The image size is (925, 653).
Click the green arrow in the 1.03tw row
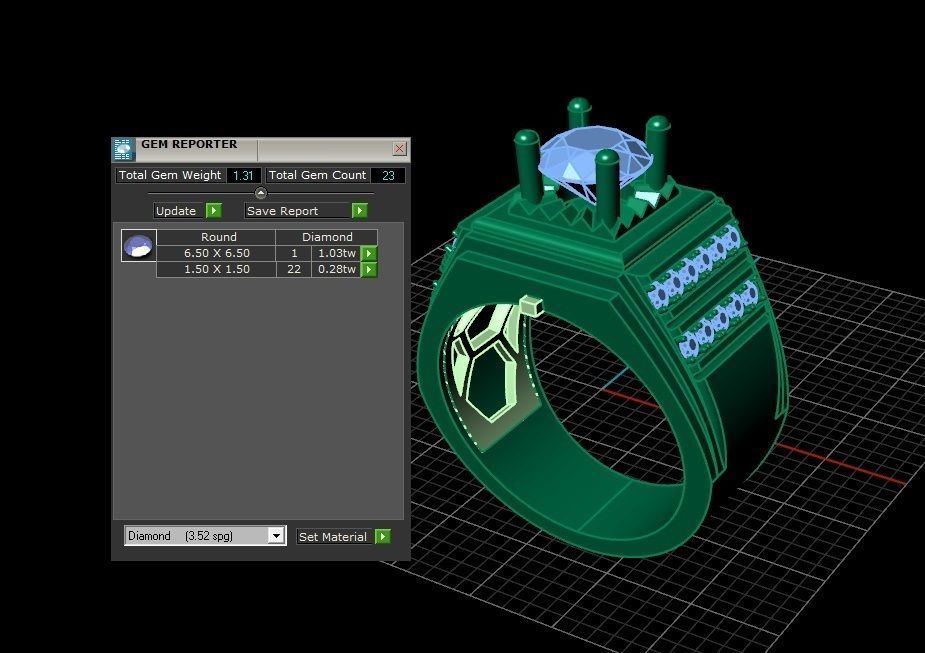pyautogui.click(x=369, y=254)
